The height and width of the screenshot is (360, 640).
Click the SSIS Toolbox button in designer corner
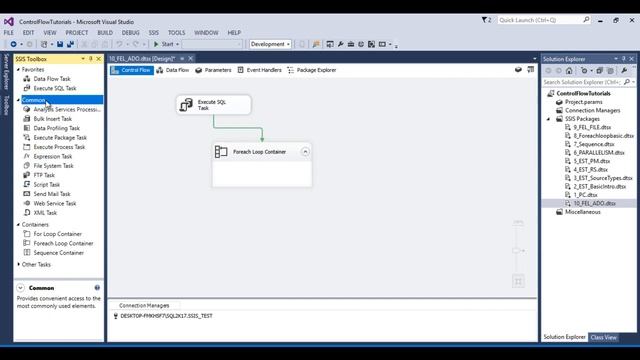point(531,70)
